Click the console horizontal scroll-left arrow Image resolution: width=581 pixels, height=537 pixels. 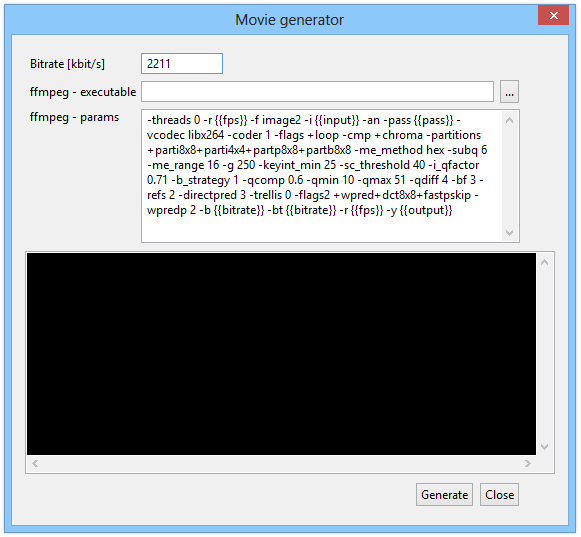35,463
